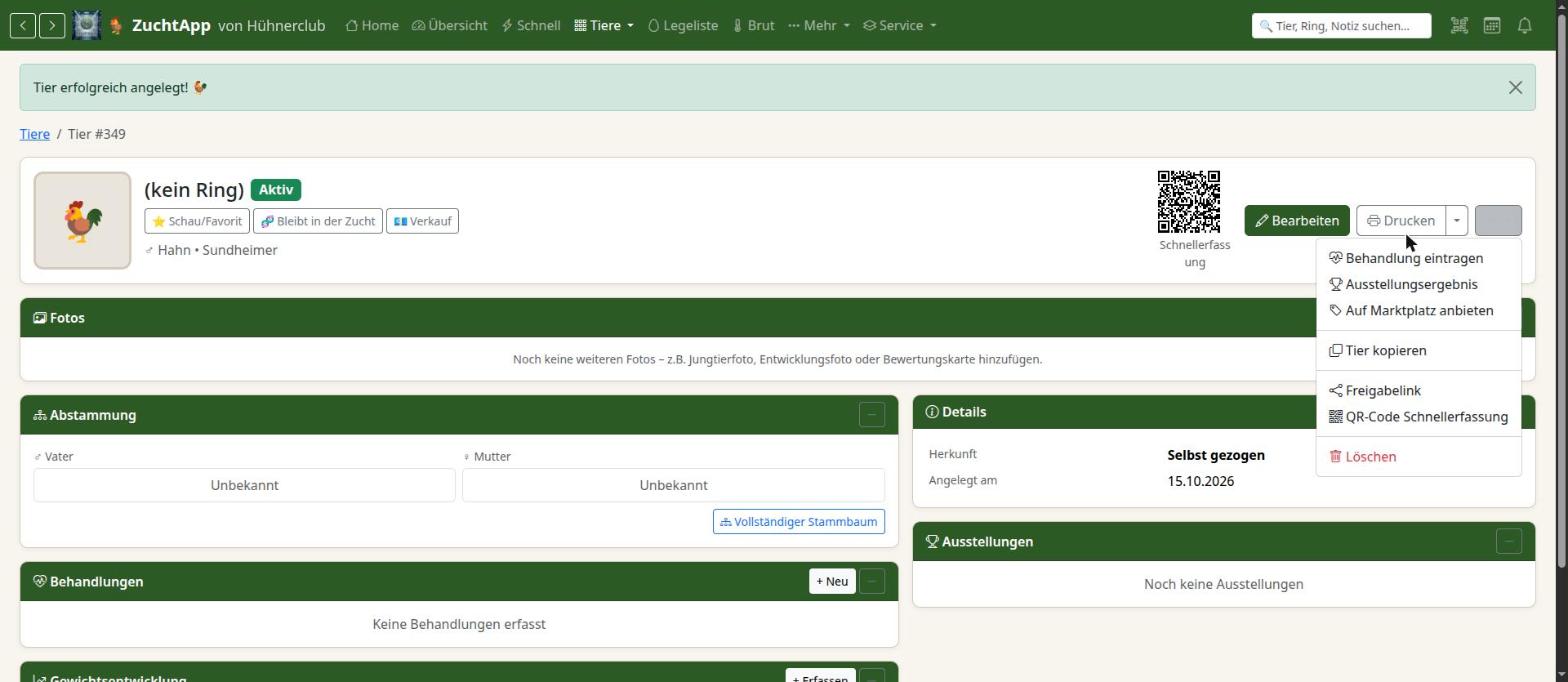Screen dimensions: 1568x682
Task: Select Ausstellungsergebnis menu entry
Action: coord(1418,284)
